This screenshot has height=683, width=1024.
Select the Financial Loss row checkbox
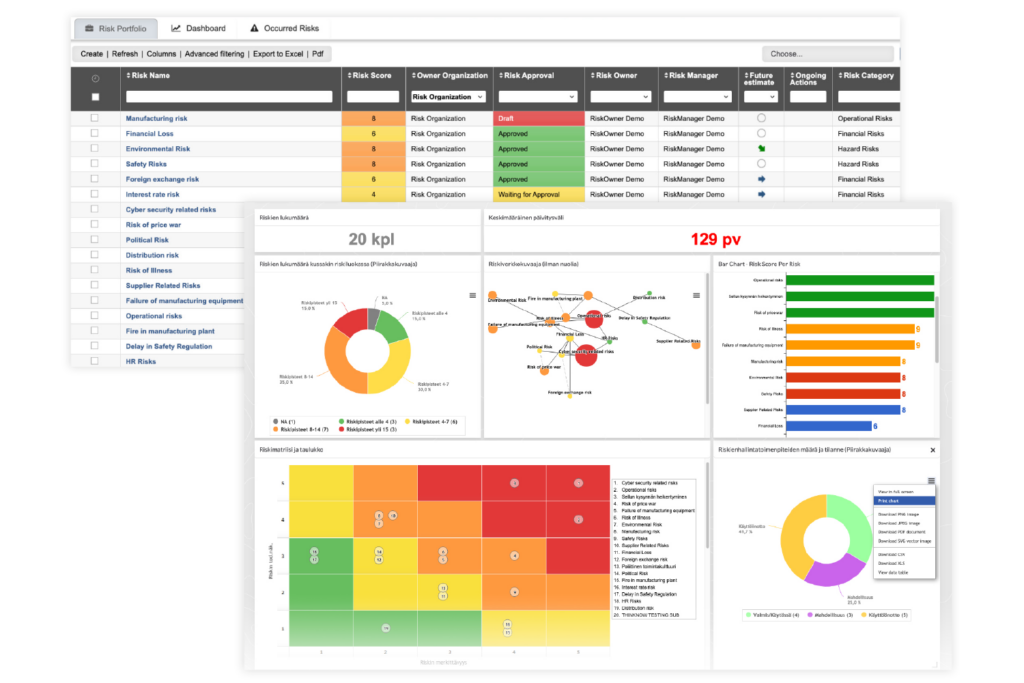(95, 133)
